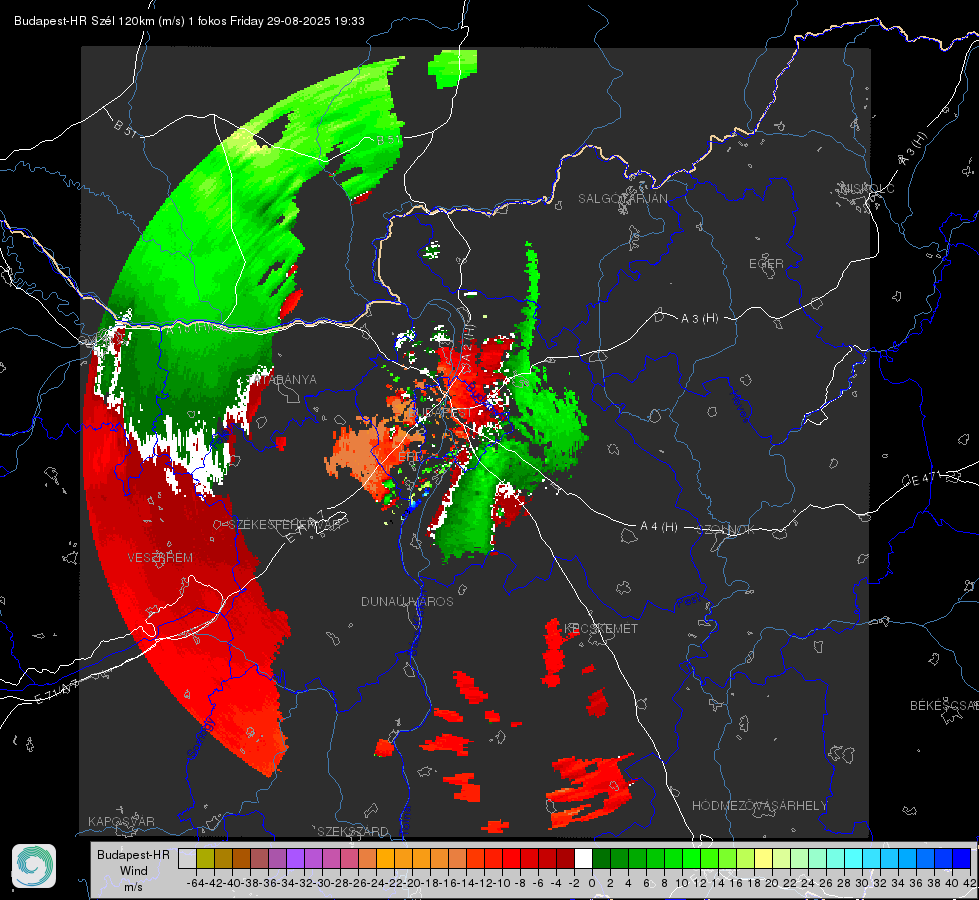Click the HÓDMEZŐVÁSÁRHELY city label
This screenshot has width=979, height=900.
[759, 806]
